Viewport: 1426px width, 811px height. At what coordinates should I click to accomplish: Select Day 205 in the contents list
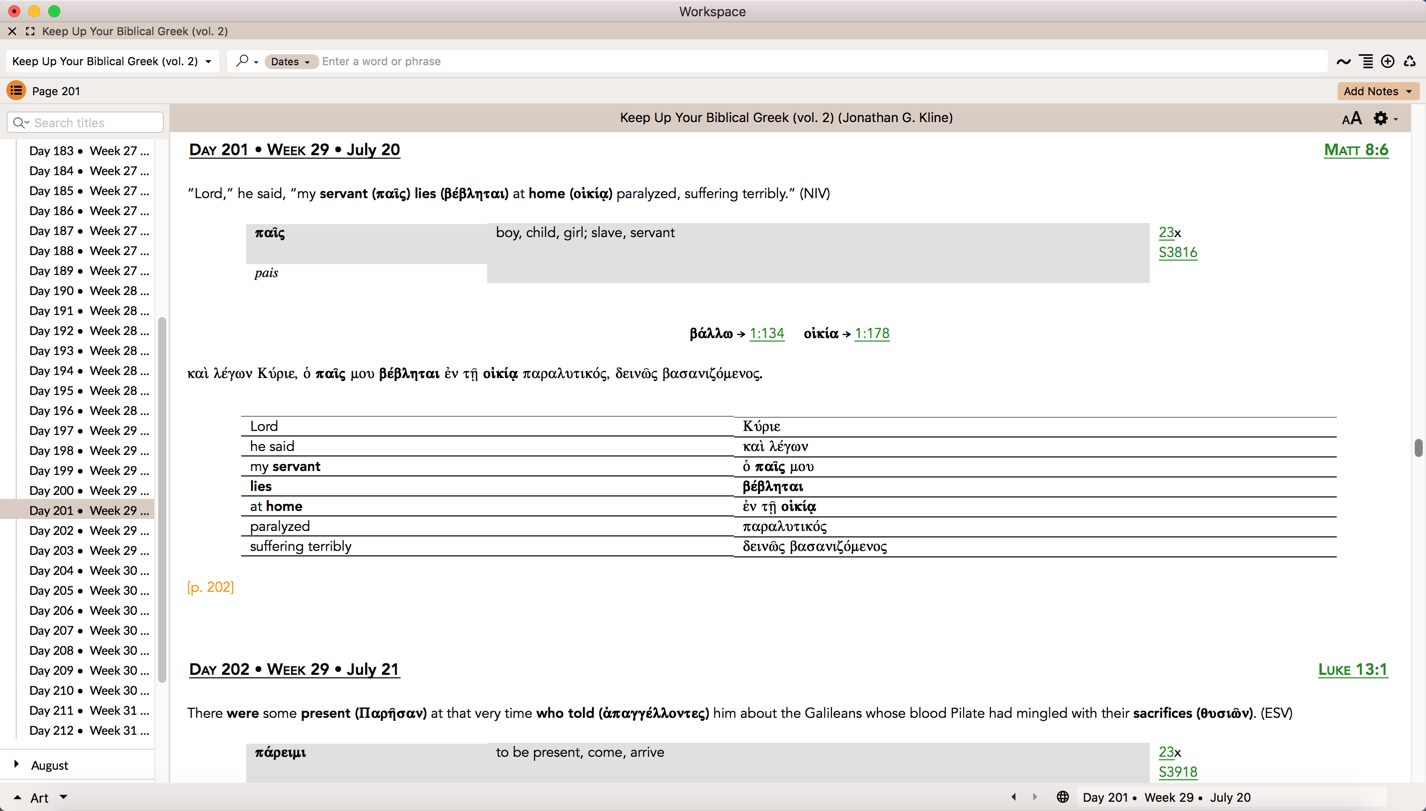89,591
